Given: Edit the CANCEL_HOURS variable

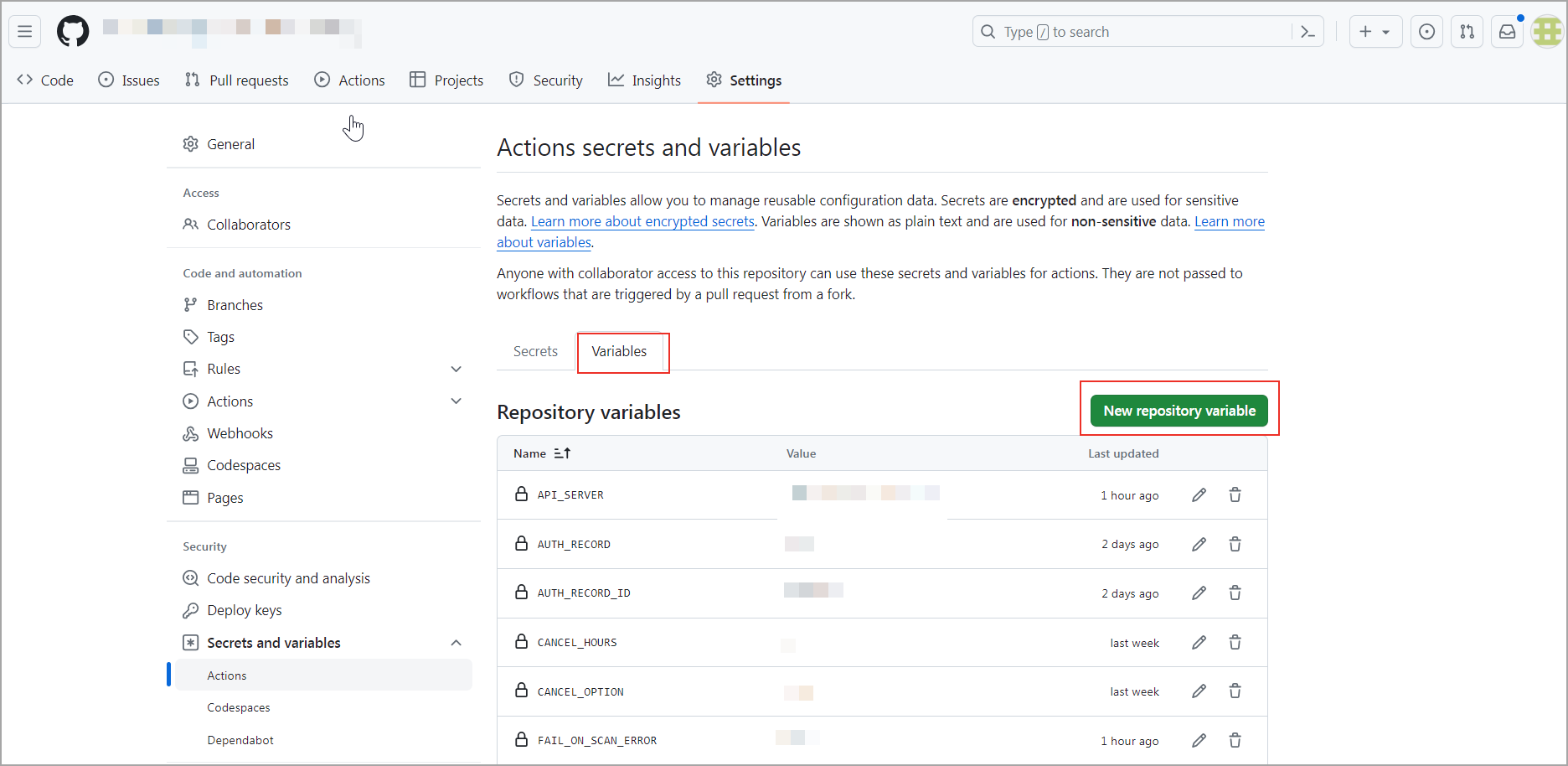Looking at the screenshot, I should coord(1199,643).
